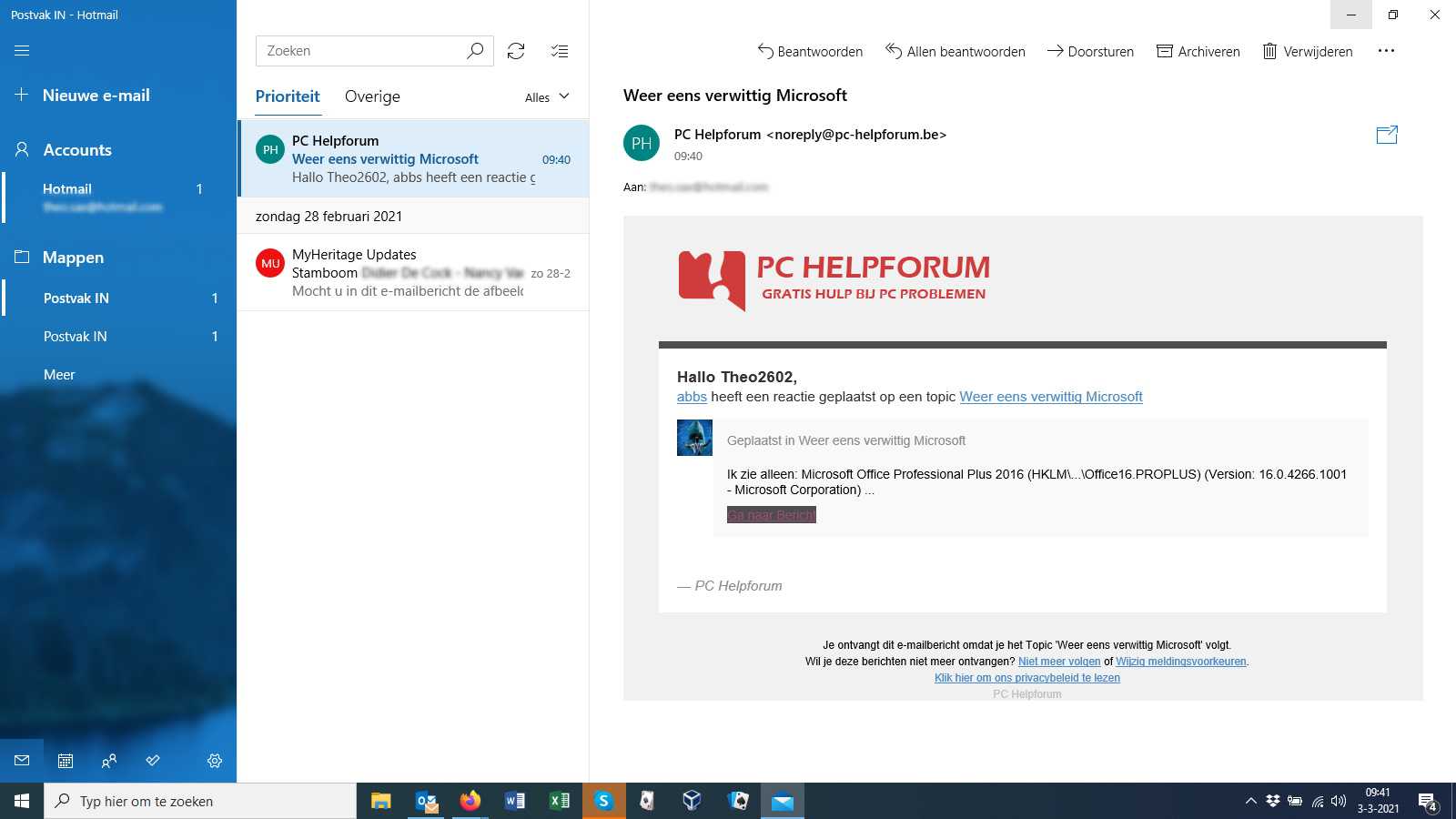Open message in new window icon
The image size is (1456, 819).
pos(1387,135)
